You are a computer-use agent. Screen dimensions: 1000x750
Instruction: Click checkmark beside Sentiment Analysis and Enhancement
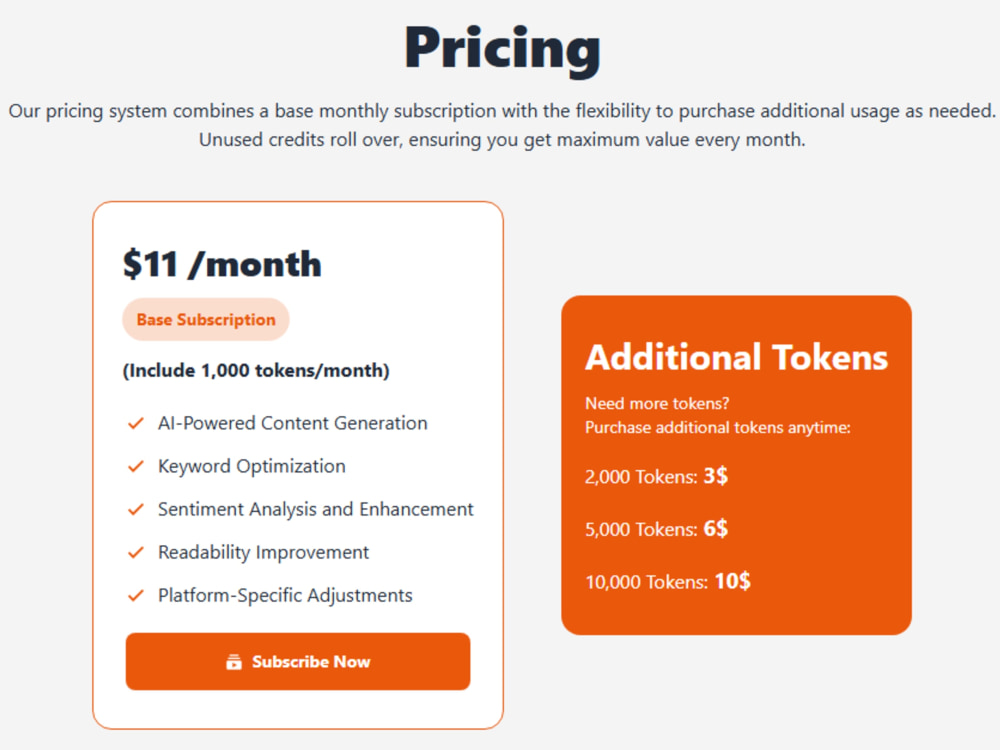point(136,510)
